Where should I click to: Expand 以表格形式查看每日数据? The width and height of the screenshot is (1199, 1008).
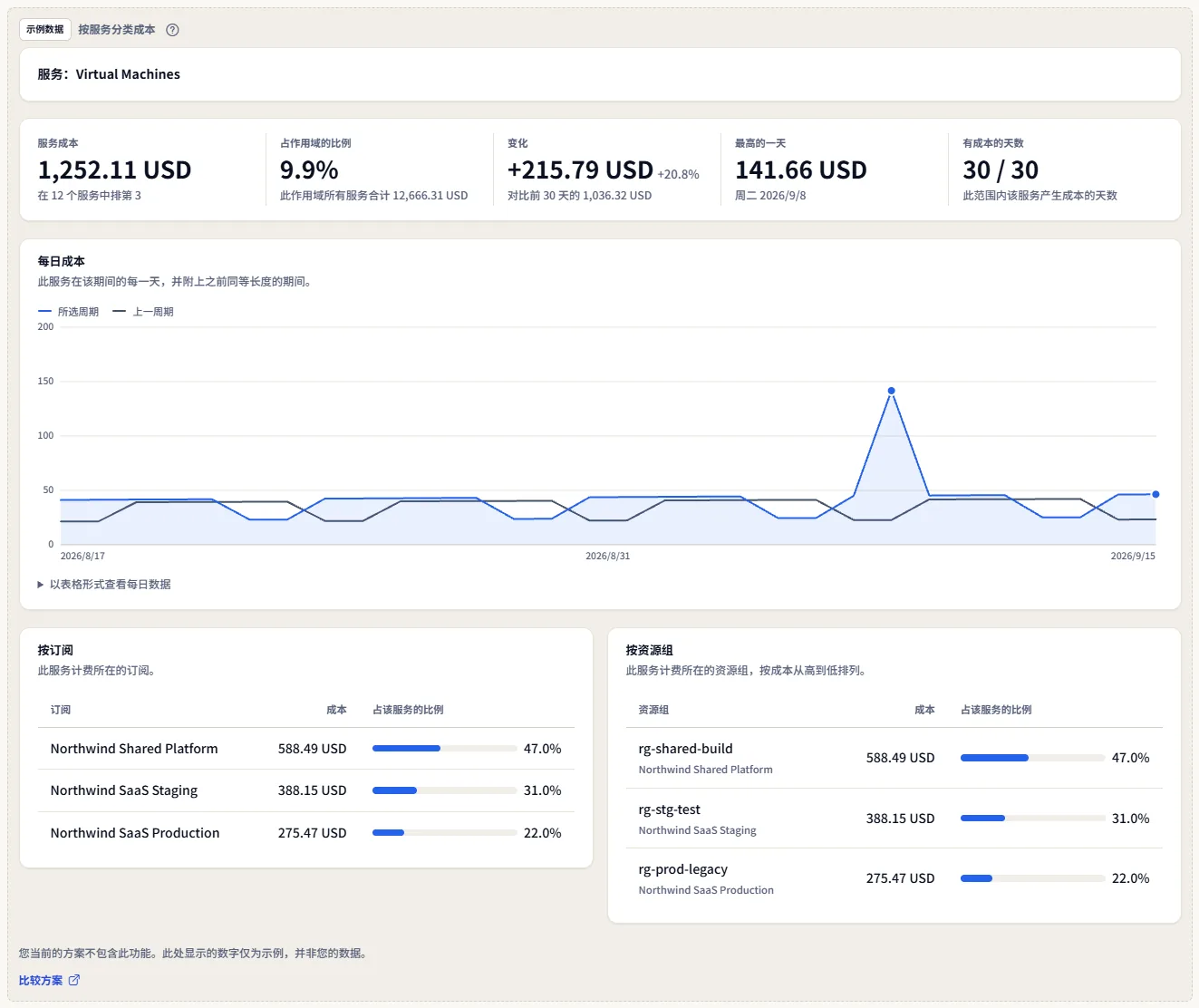[x=104, y=585]
